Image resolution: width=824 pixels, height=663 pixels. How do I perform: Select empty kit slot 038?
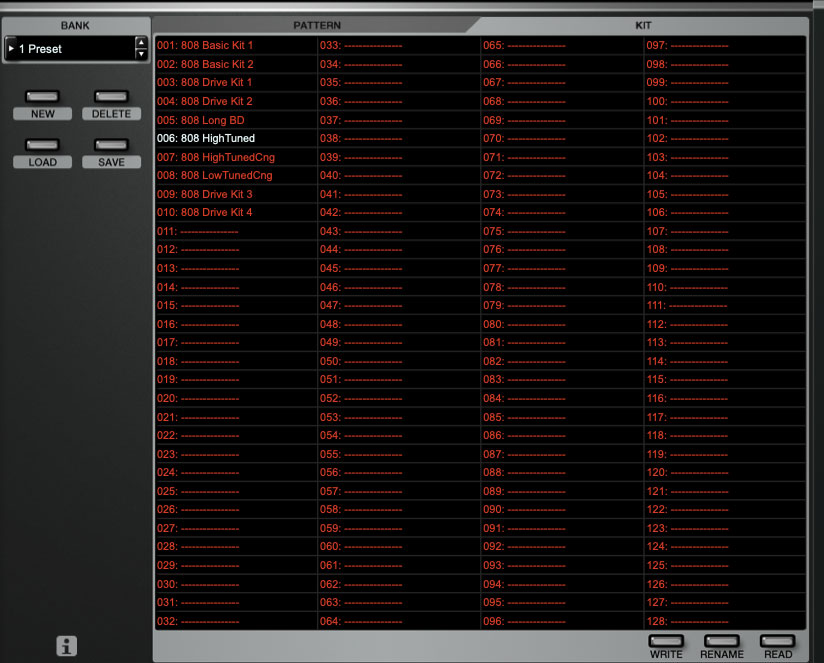tap(399, 138)
